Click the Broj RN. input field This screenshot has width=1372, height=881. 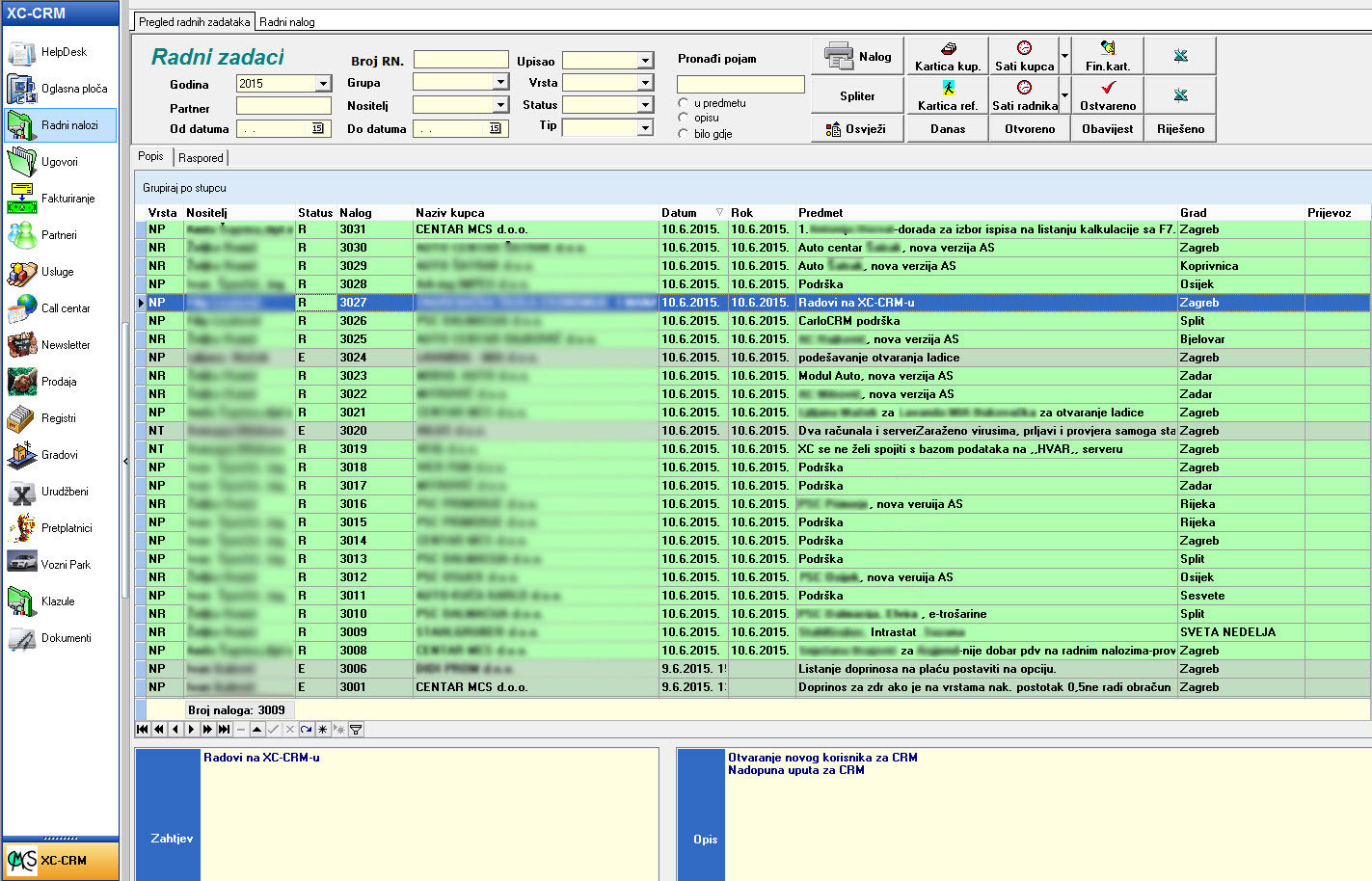461,60
